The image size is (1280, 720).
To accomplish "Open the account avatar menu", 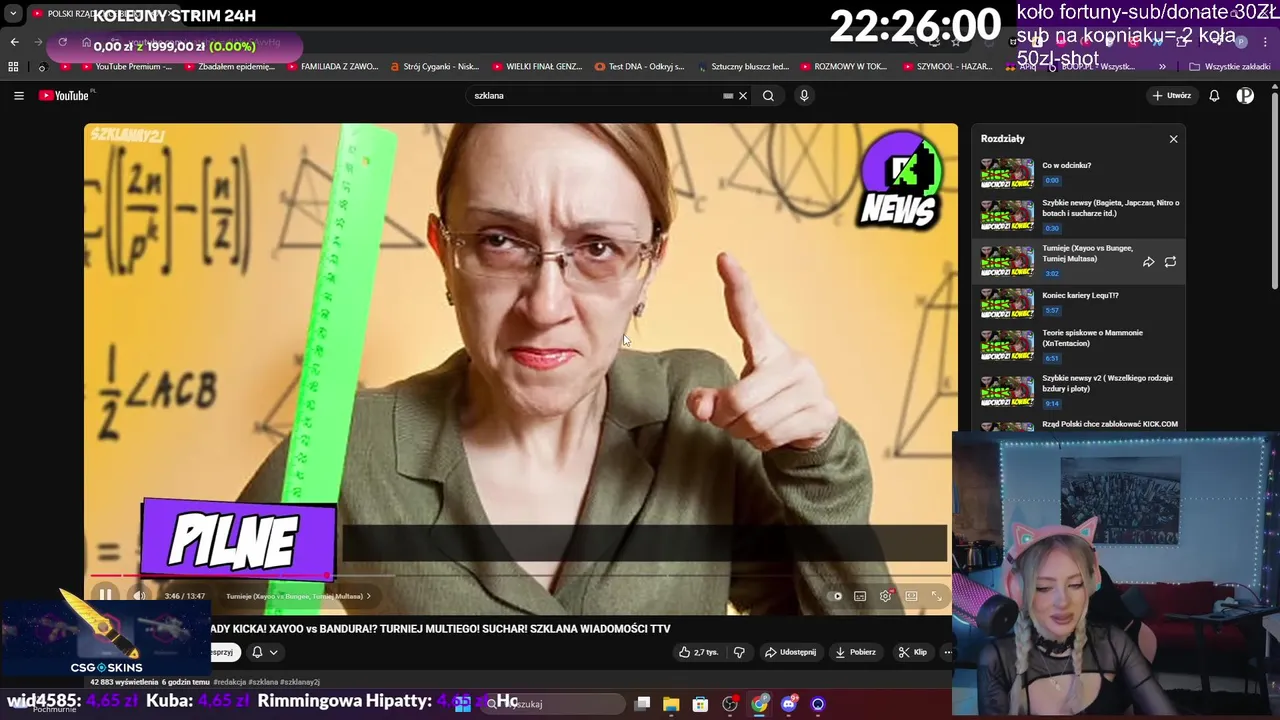I will [1245, 96].
